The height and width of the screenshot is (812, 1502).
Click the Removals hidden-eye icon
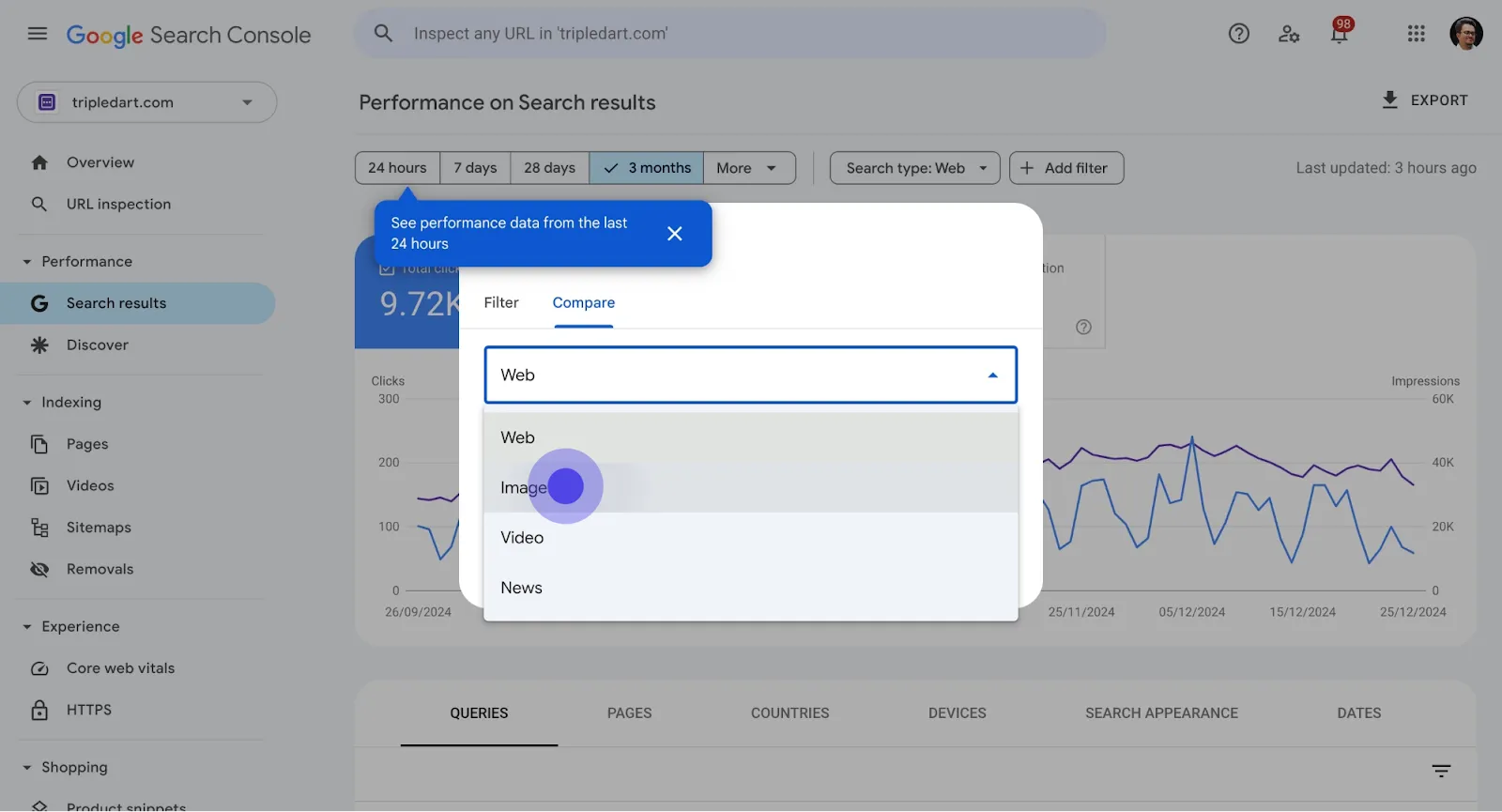(39, 569)
